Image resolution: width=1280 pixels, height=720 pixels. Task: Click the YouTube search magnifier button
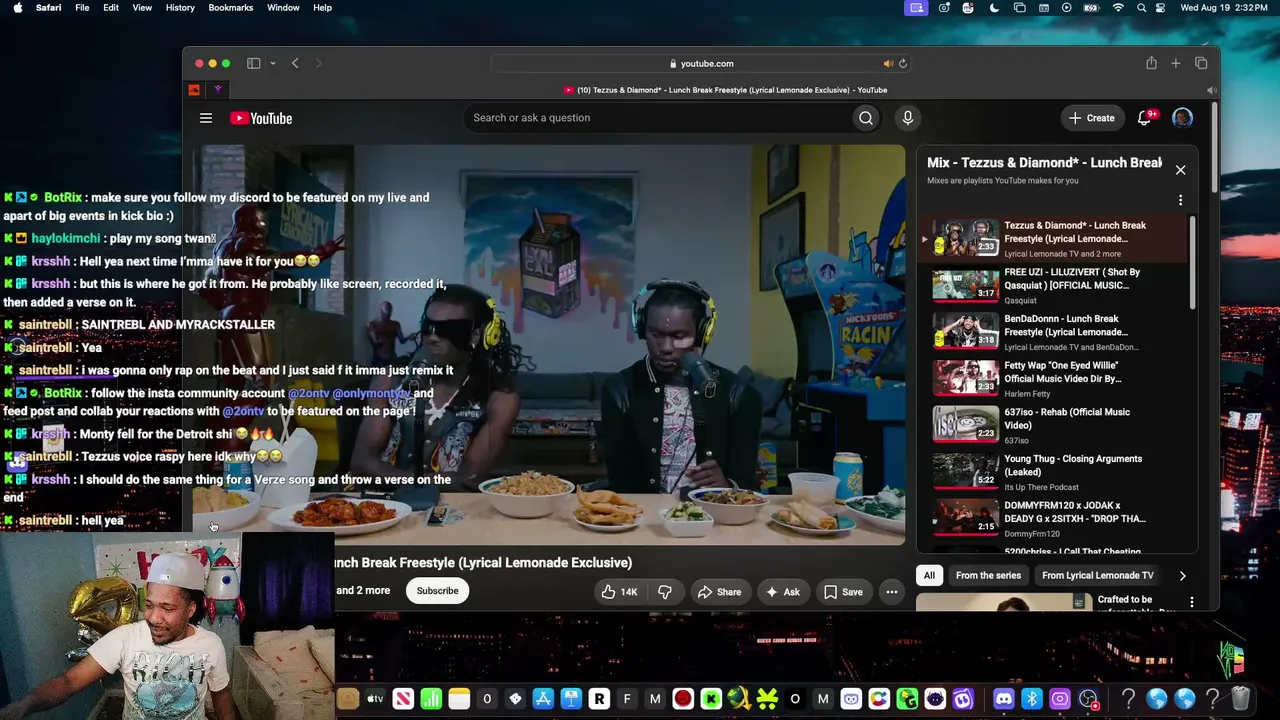point(866,118)
